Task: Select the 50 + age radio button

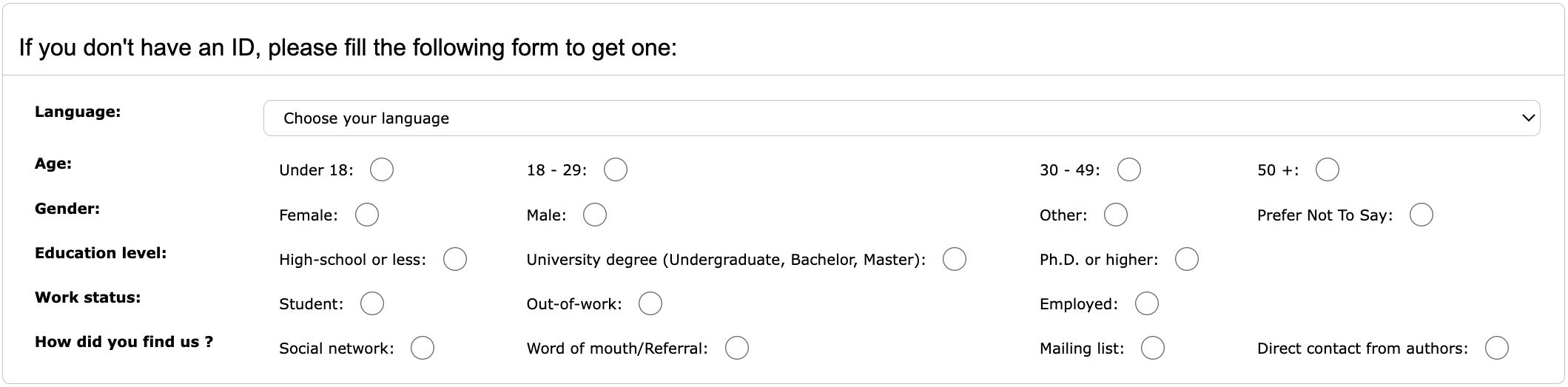Action: (x=1328, y=169)
